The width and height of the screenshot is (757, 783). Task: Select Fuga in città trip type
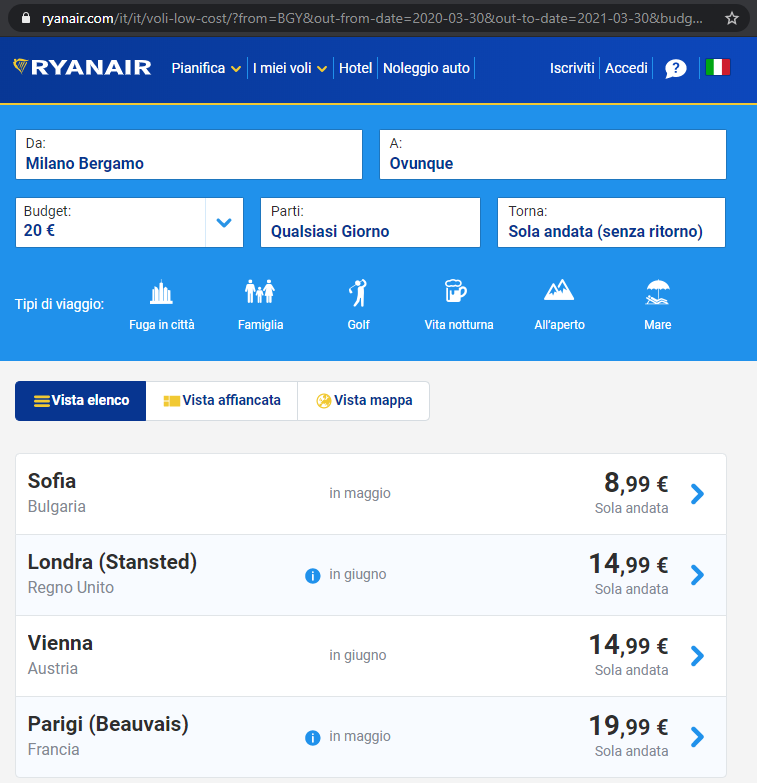(162, 305)
